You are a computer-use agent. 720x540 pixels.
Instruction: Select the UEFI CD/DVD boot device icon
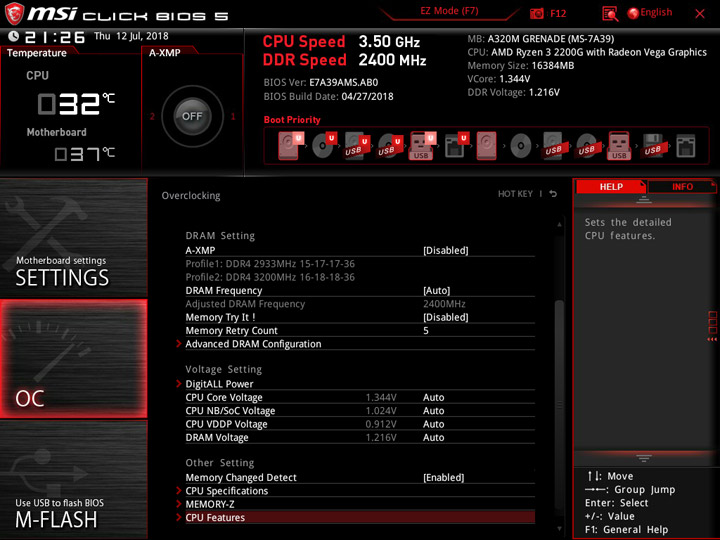[x=324, y=146]
